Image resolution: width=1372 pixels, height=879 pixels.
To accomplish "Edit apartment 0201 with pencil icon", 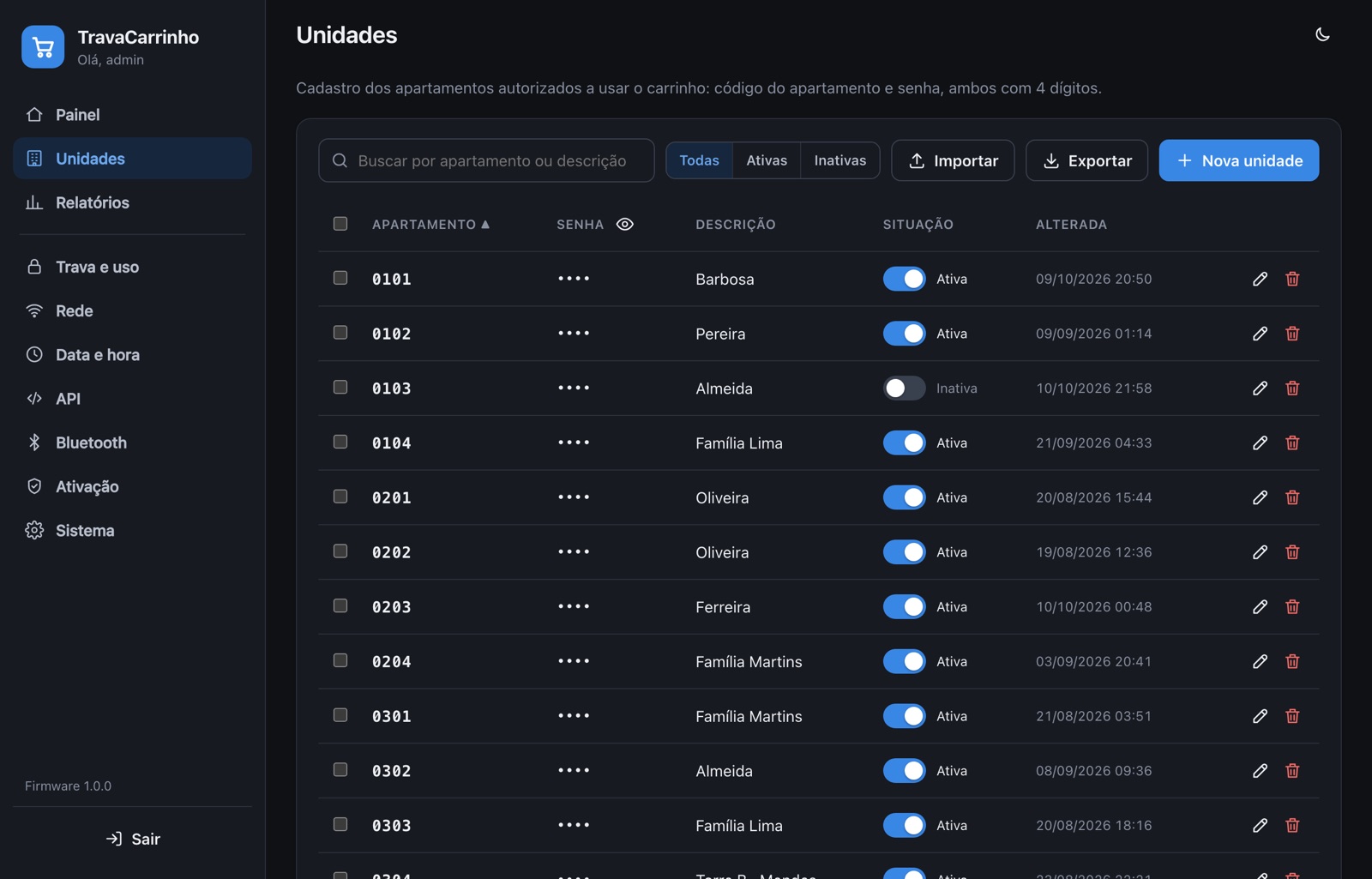I will [x=1260, y=497].
